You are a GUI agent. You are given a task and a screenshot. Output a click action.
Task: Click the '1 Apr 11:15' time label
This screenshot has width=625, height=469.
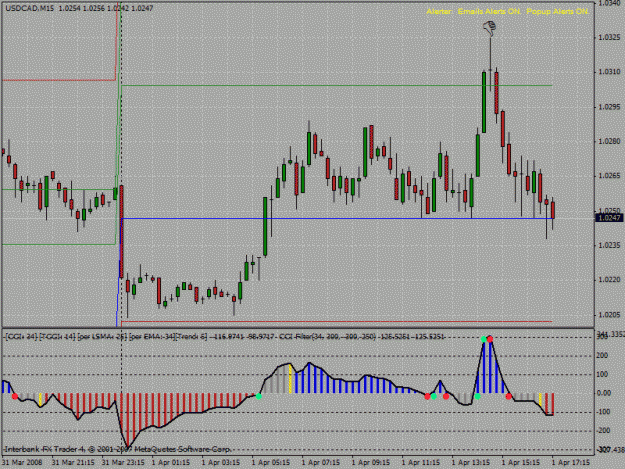tap(421, 463)
